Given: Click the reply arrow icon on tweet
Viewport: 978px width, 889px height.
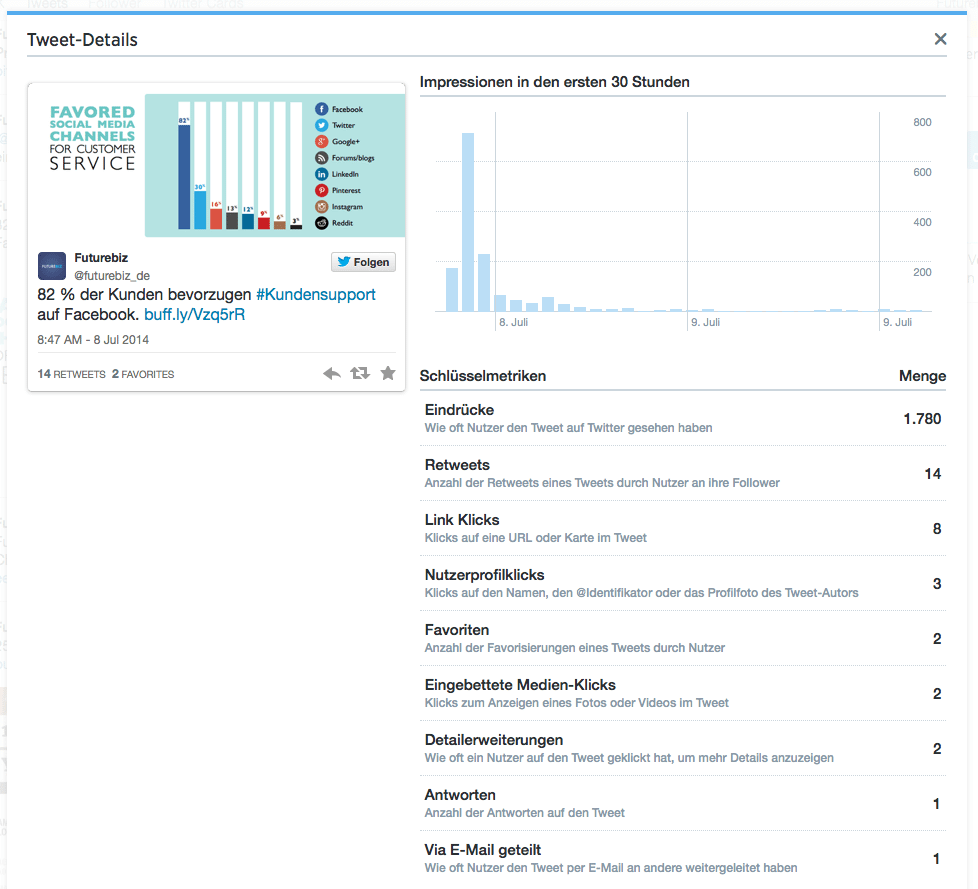Looking at the screenshot, I should [x=332, y=374].
